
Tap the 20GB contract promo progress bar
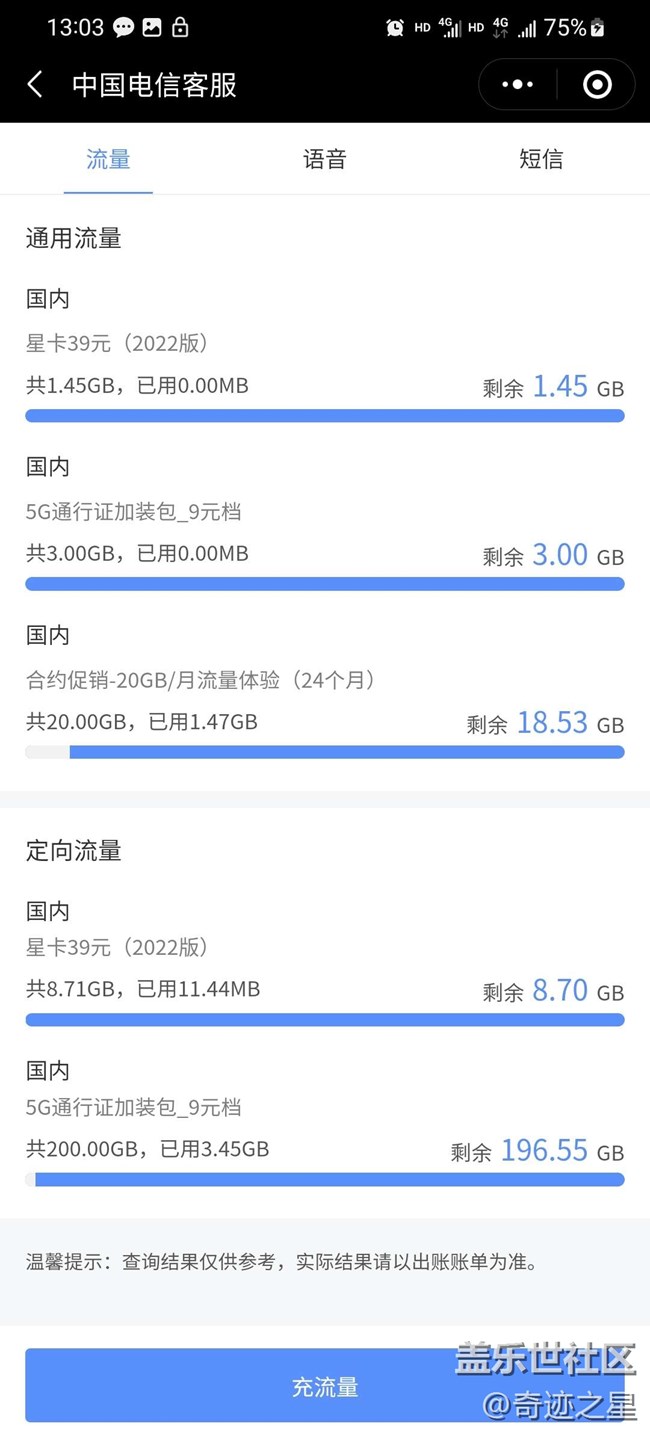[325, 752]
